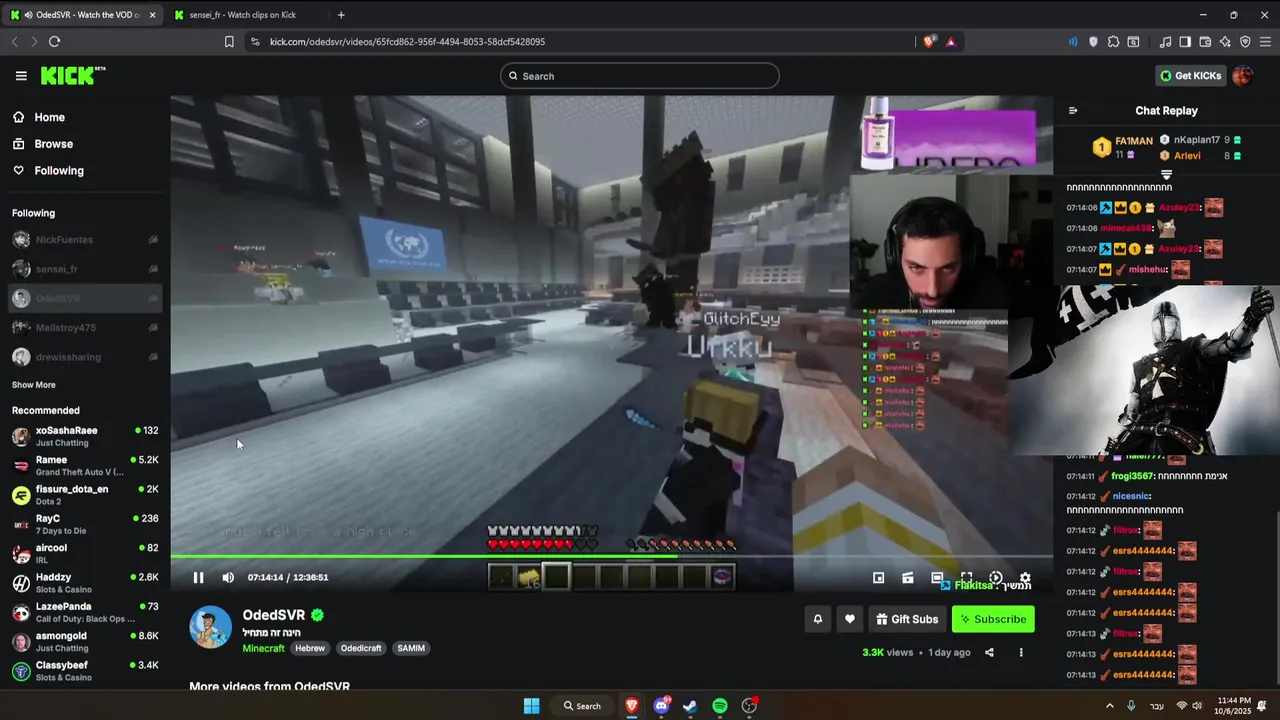Click the Gift Subs button
Viewport: 1280px width, 720px height.
pos(907,619)
